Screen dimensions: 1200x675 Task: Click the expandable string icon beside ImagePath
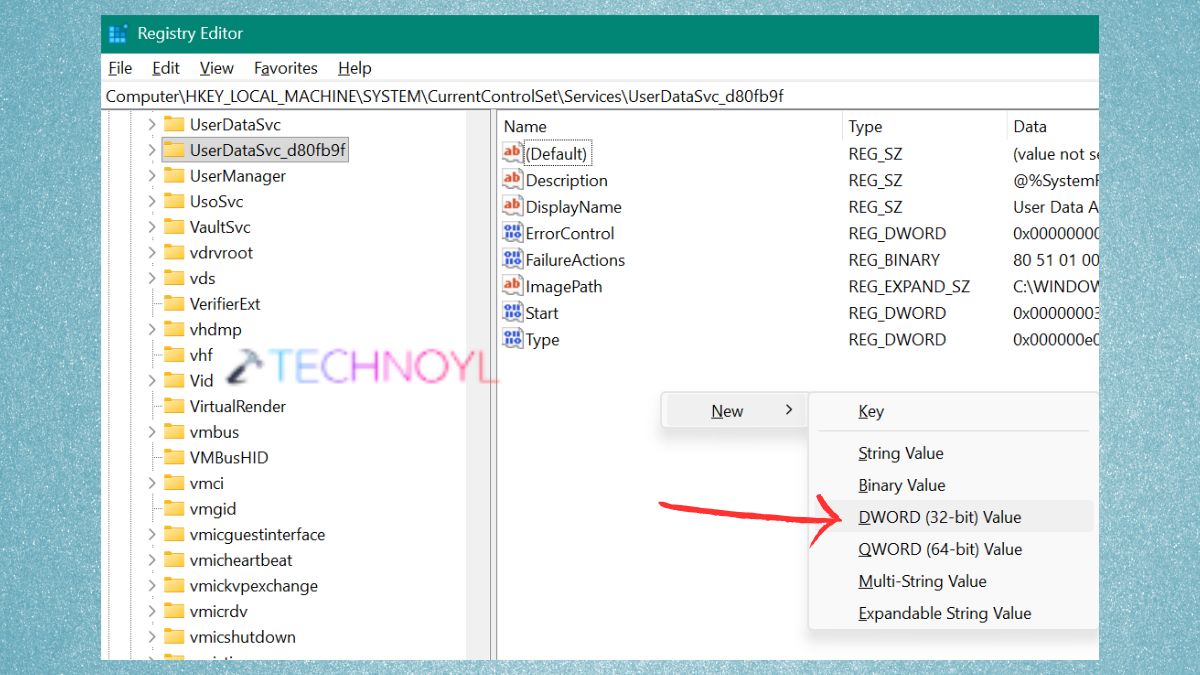coord(513,286)
